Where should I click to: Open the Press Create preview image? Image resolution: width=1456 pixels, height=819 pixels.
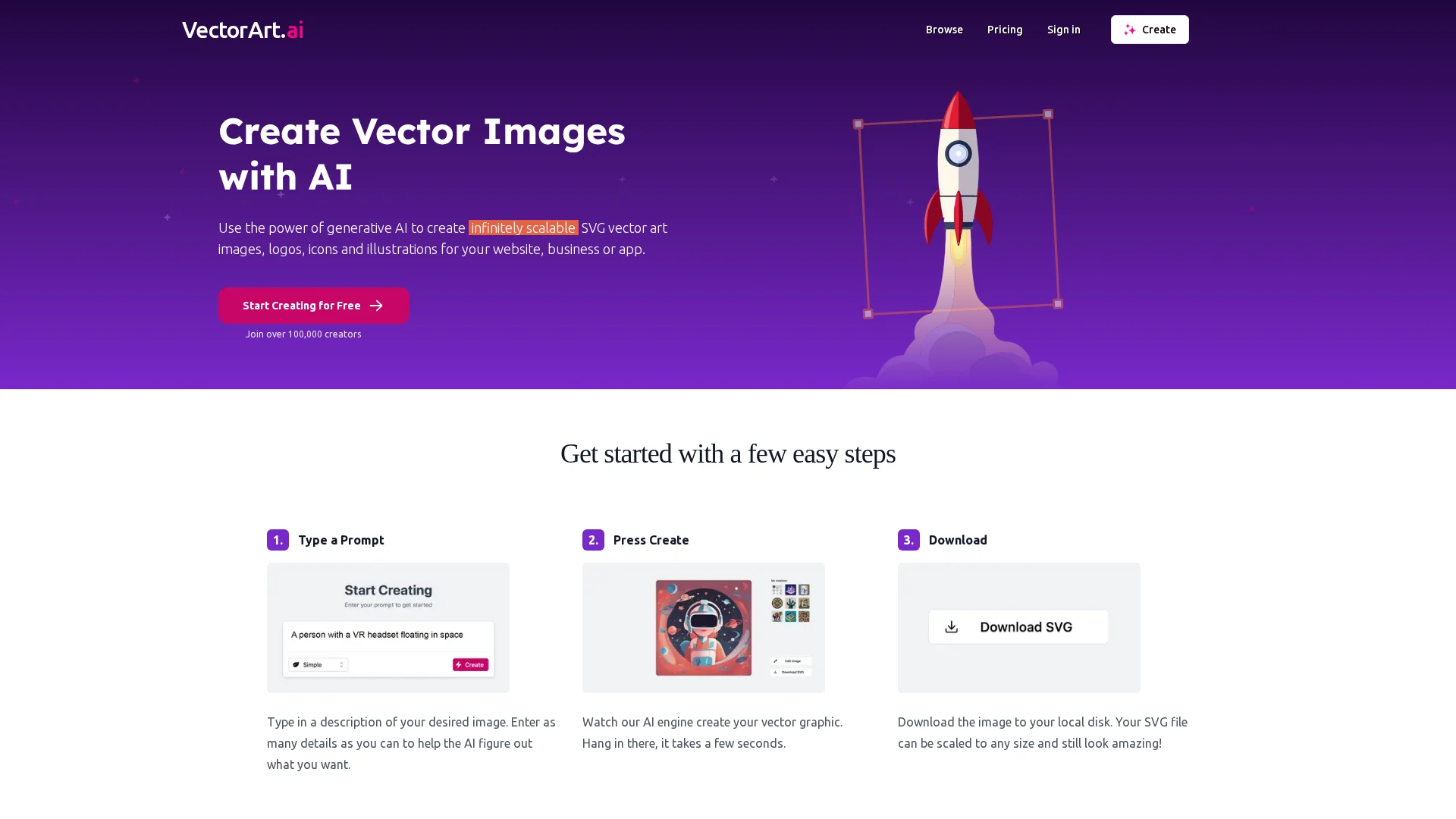pos(704,628)
